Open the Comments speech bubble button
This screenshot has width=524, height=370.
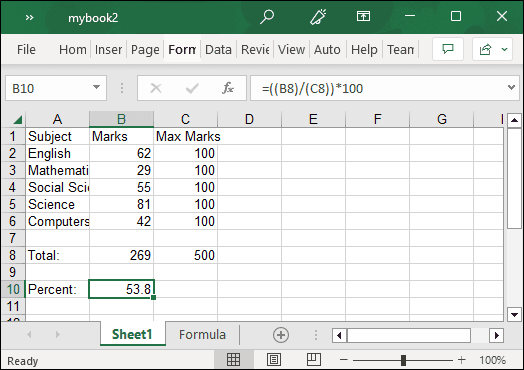click(448, 49)
